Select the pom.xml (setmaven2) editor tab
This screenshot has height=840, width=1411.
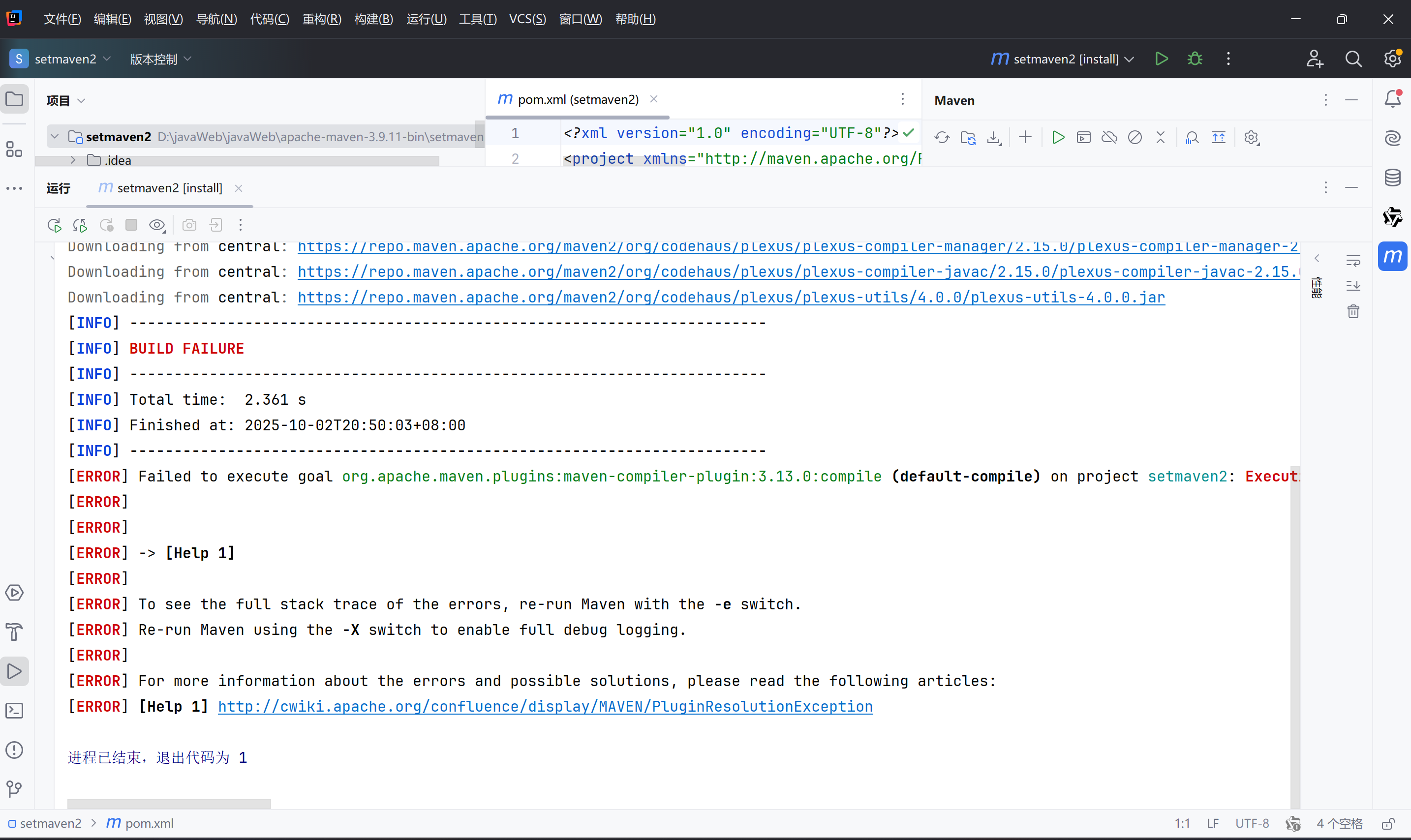578,100
